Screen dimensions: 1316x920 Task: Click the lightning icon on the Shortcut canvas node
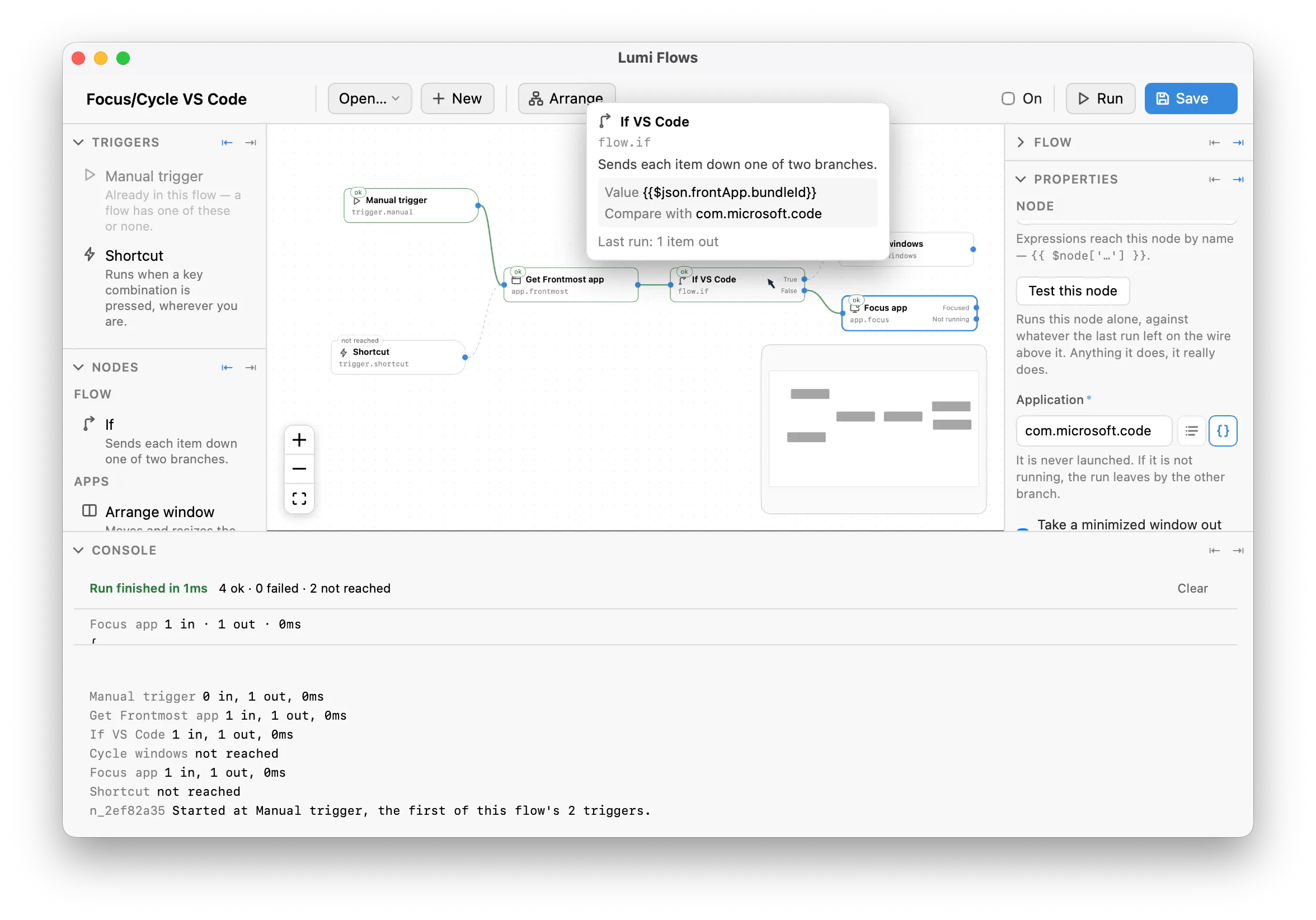pos(344,352)
